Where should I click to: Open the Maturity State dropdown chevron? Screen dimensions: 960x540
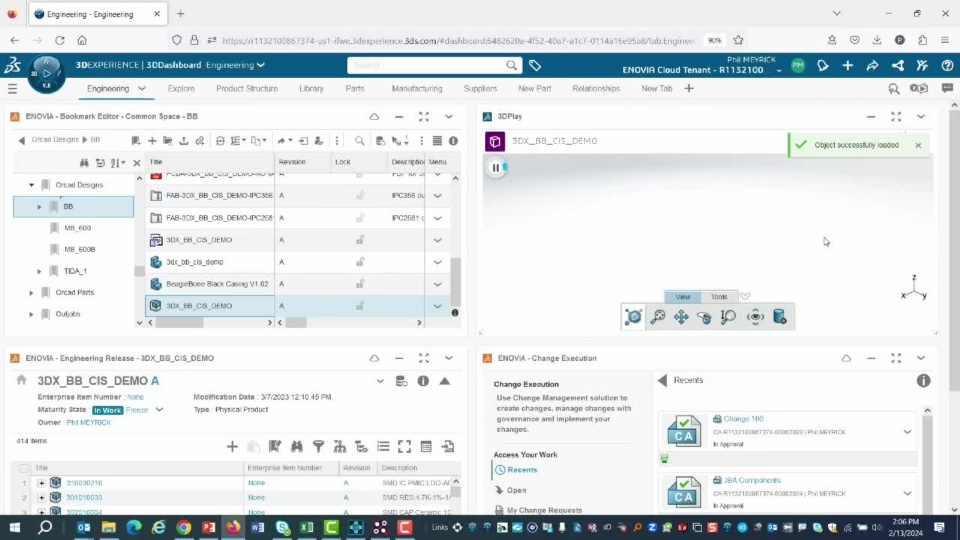[159, 410]
